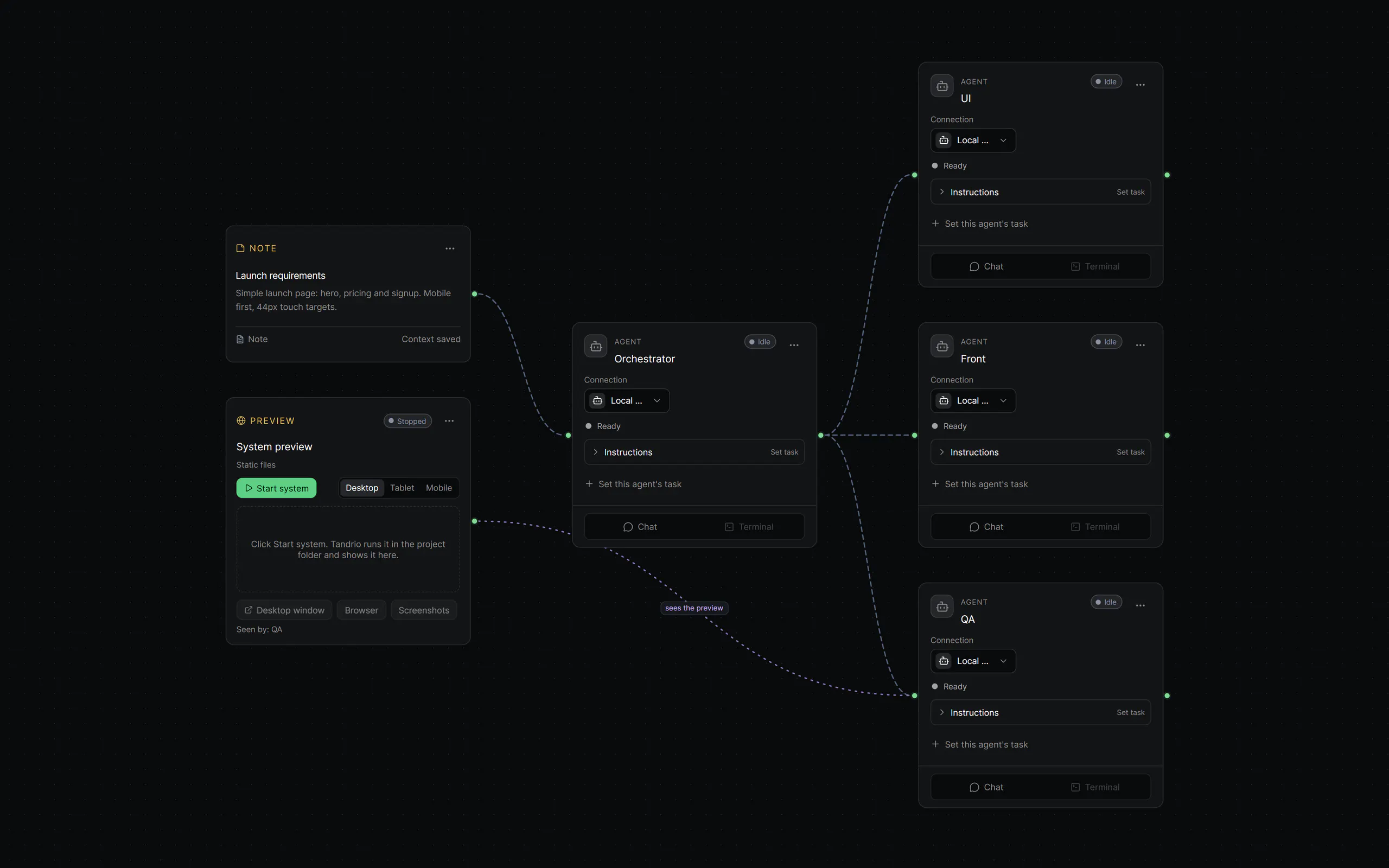This screenshot has width=1389, height=868.
Task: Click the note icon beside NOTE heading
Action: click(x=240, y=248)
